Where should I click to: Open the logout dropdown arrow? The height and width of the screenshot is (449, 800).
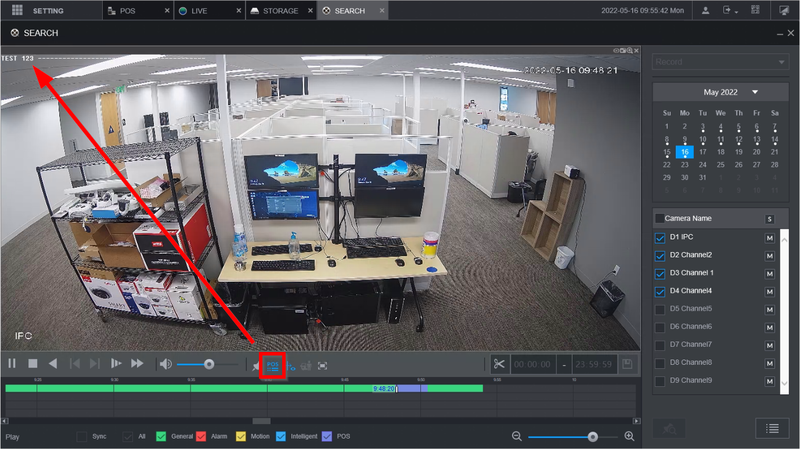coord(736,12)
